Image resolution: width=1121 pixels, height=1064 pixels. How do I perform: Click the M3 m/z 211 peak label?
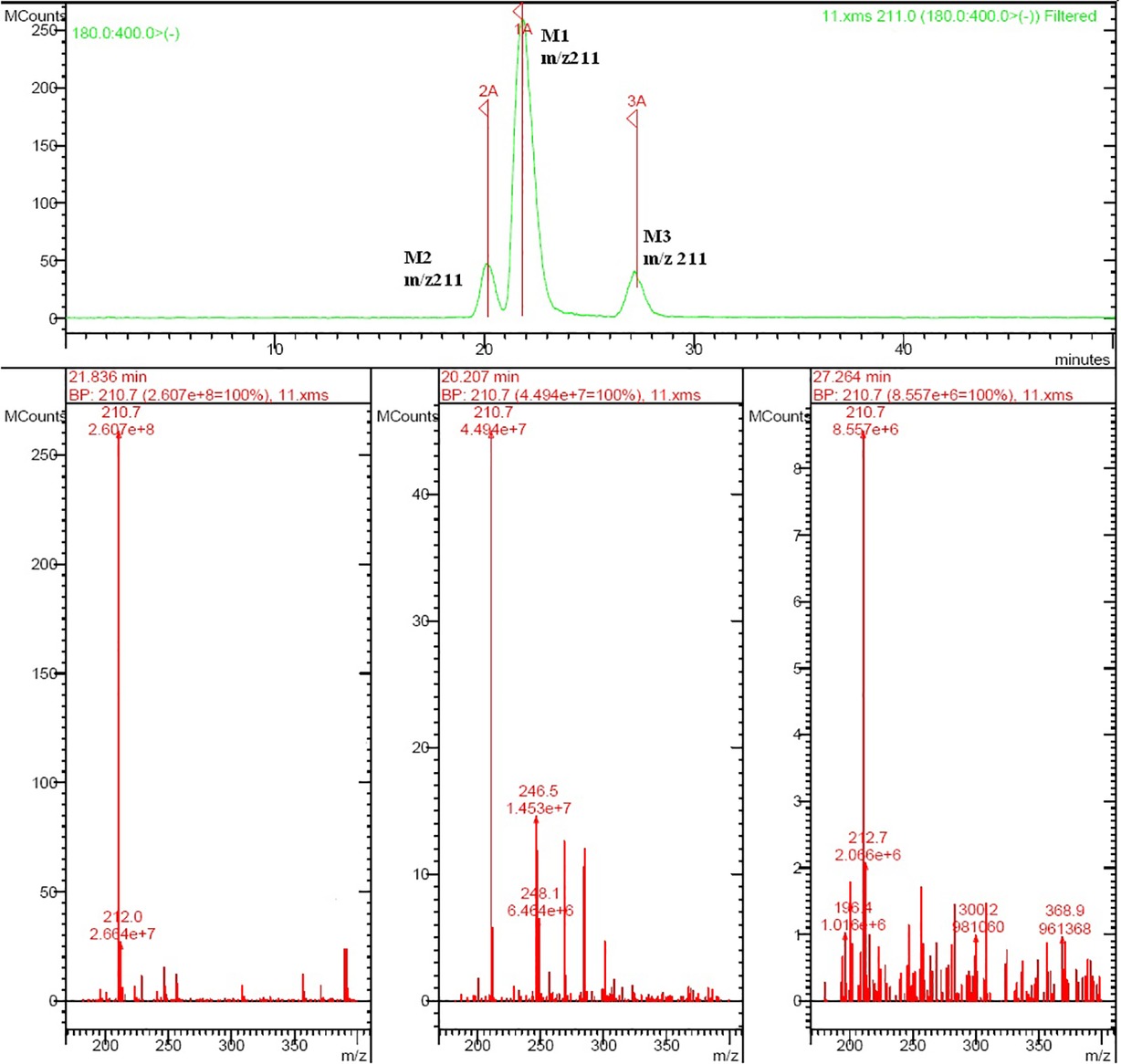pos(675,248)
